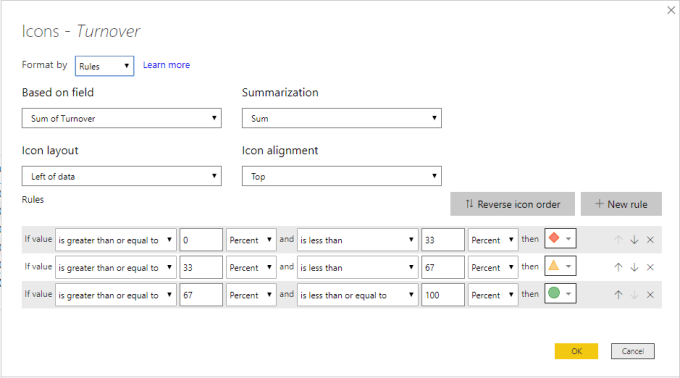Open the Based on field dropdown

(x=121, y=118)
